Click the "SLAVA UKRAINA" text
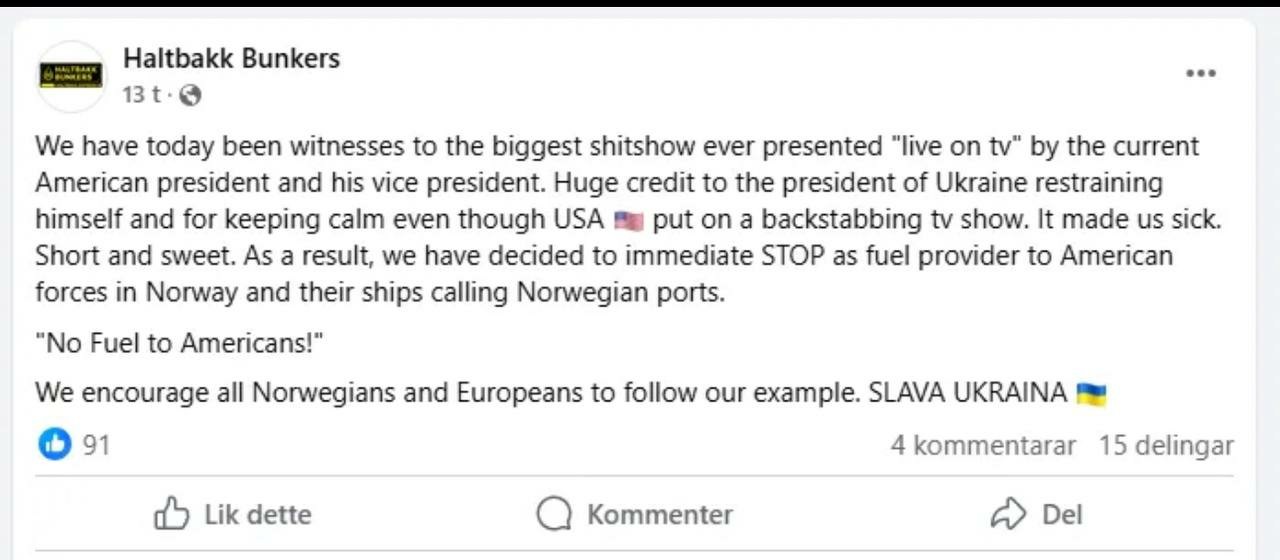 coord(967,393)
